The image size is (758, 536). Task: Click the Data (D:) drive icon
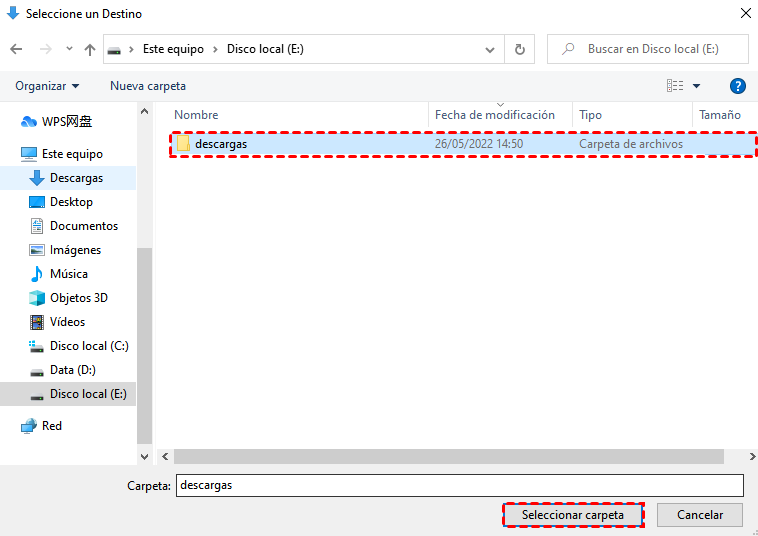37,372
